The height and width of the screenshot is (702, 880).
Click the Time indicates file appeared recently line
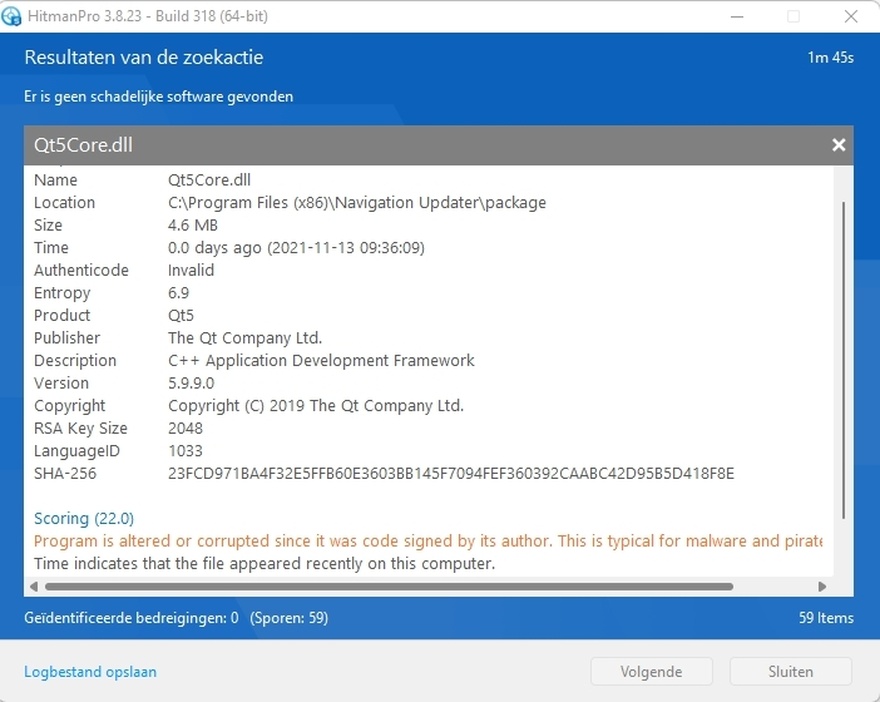(x=264, y=563)
